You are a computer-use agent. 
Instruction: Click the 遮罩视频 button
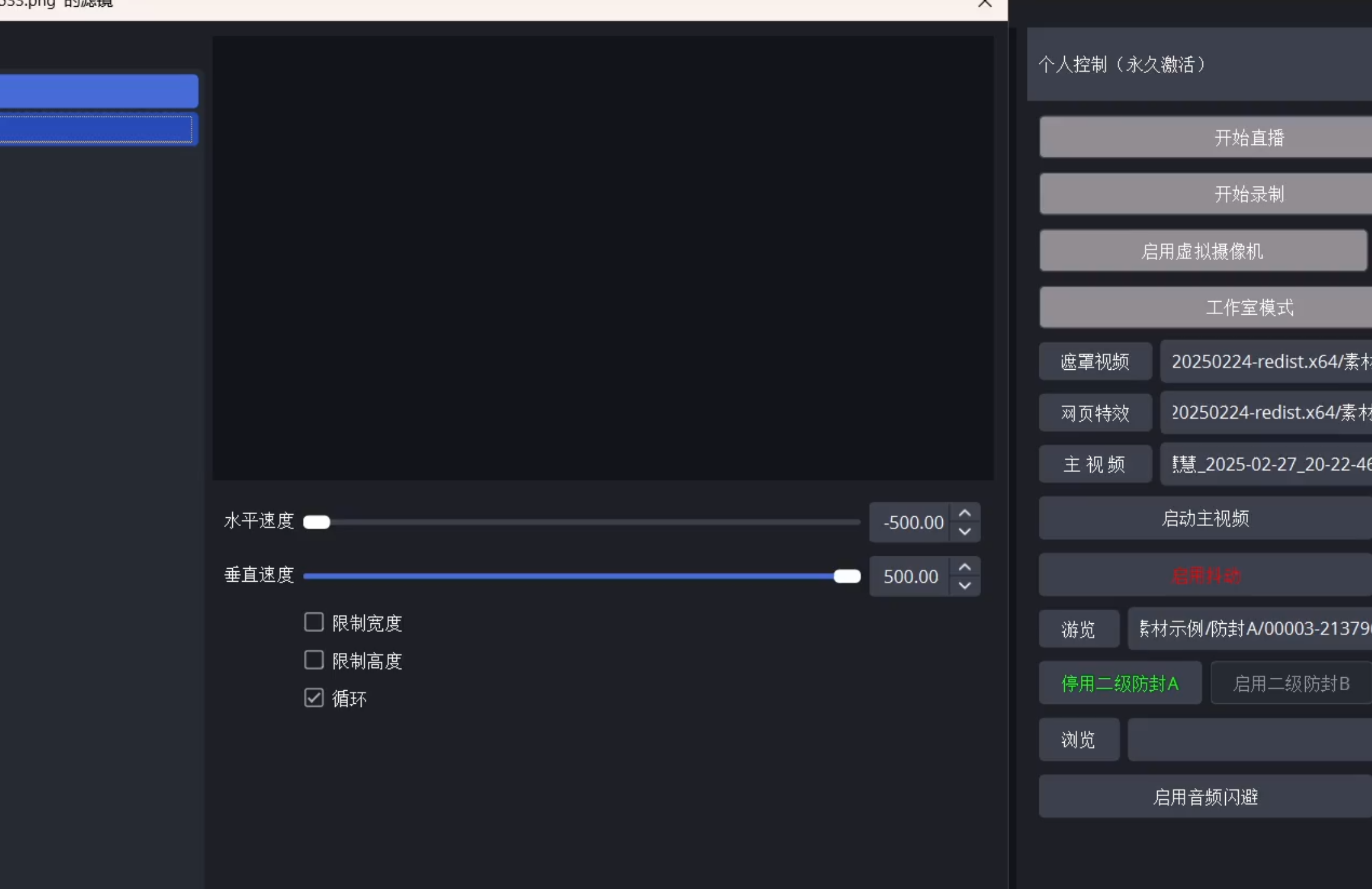[x=1095, y=361]
